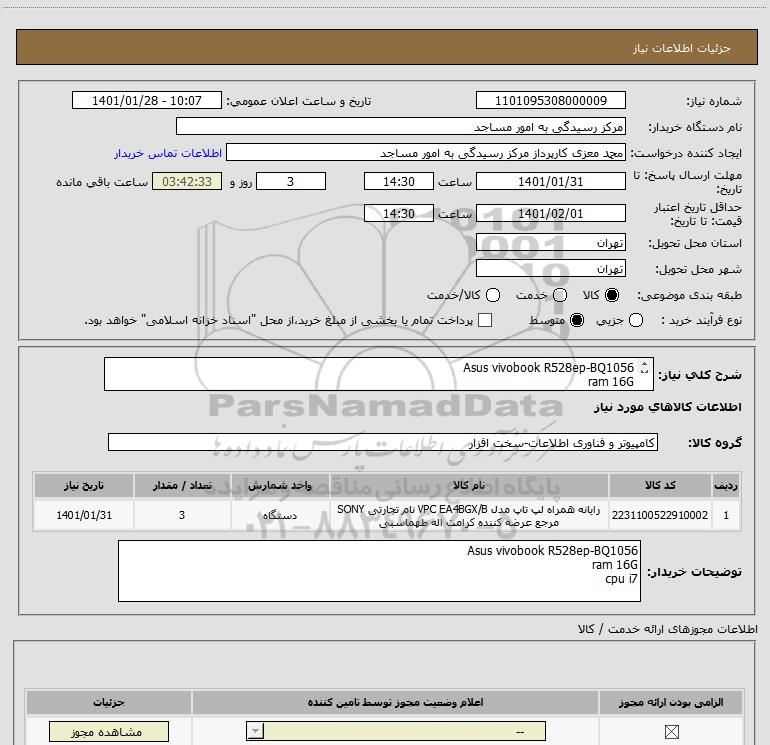Click the delivery province field تهران
Image resolution: width=770 pixels, height=745 pixels.
550,243
